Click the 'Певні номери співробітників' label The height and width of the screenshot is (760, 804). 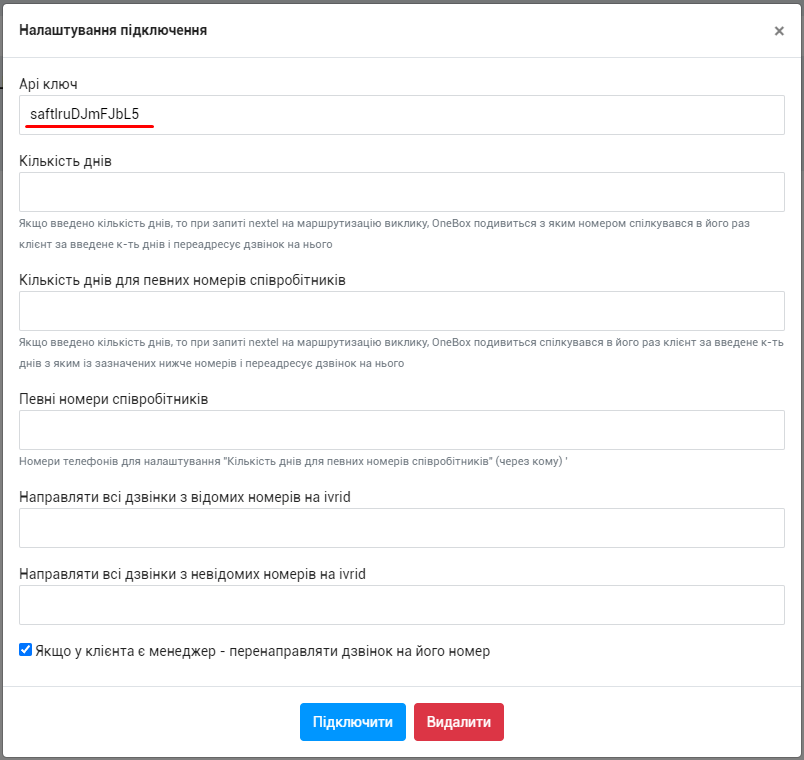click(113, 399)
